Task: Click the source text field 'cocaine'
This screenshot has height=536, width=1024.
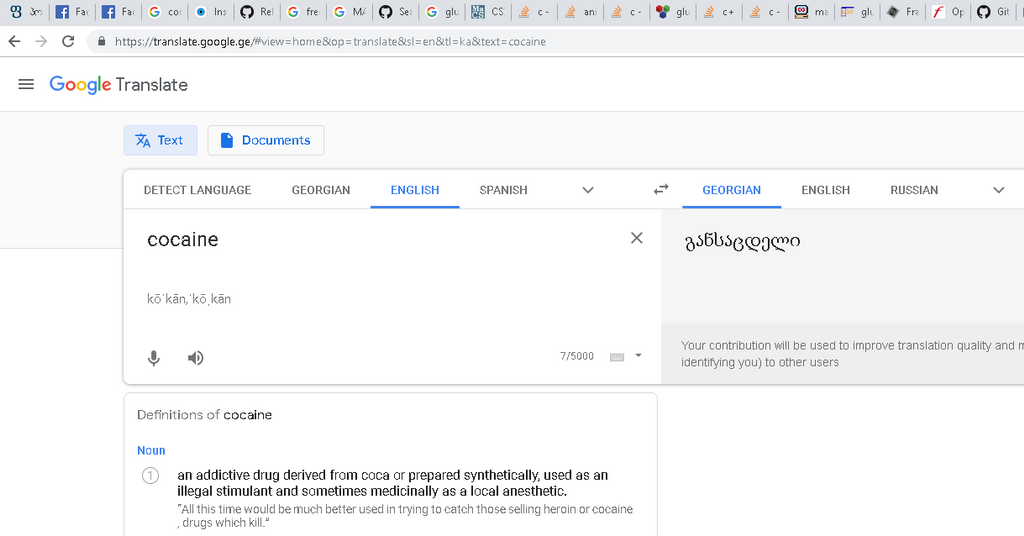Action: [183, 240]
